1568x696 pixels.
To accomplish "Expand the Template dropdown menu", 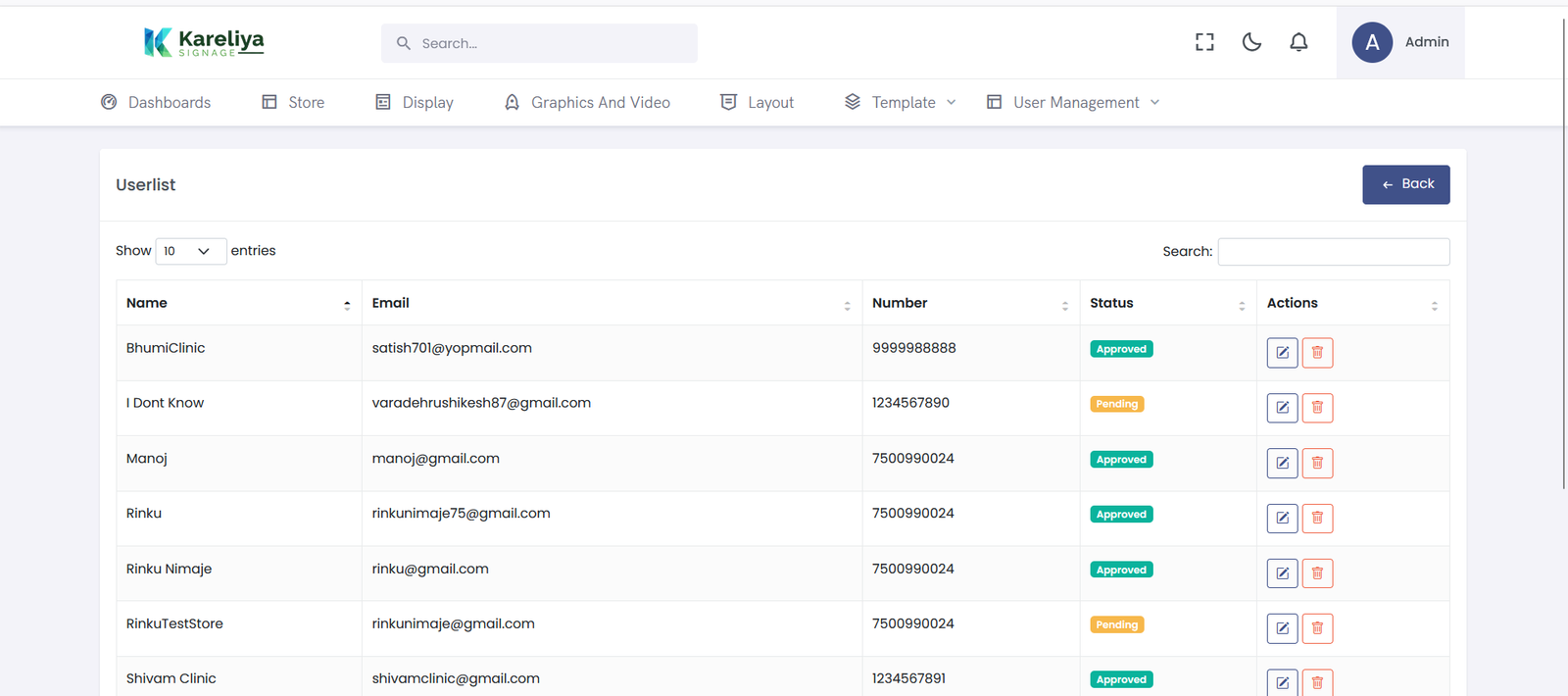I will [900, 102].
